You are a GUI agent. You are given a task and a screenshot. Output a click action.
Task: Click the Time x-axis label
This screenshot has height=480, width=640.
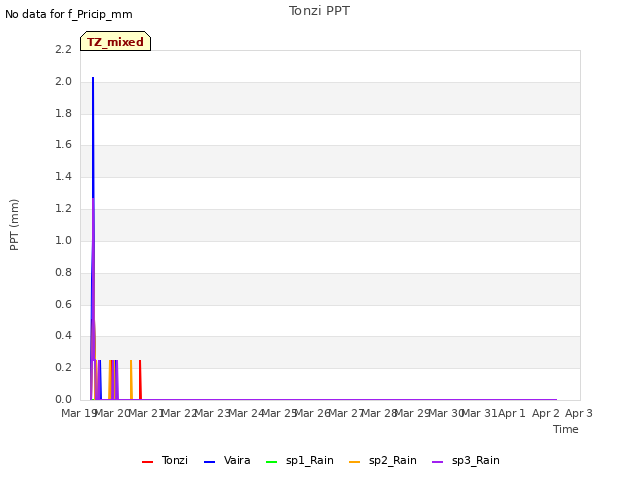566,429
